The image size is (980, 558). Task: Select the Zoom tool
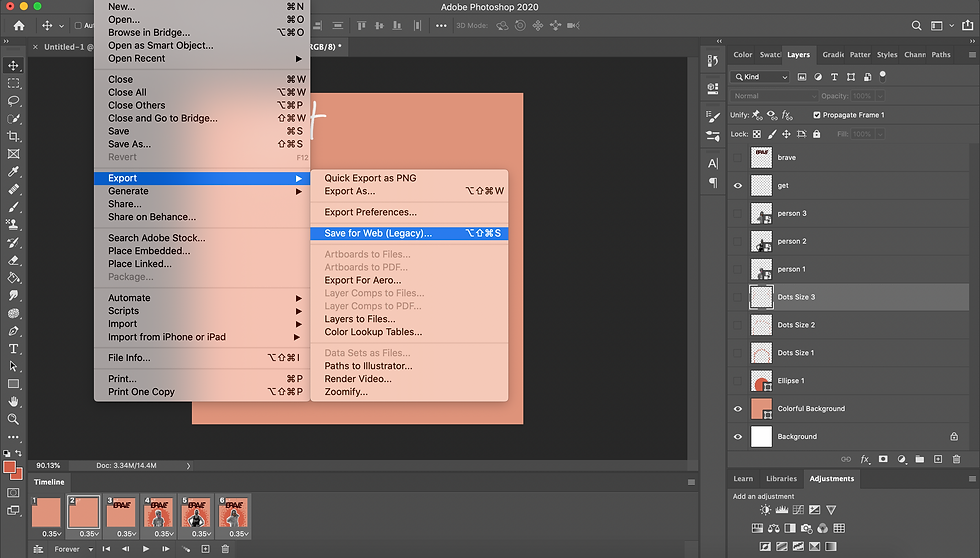click(13, 419)
